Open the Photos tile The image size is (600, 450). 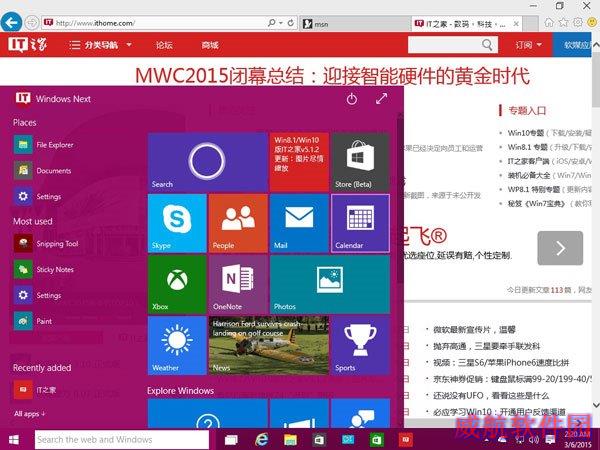(330, 284)
